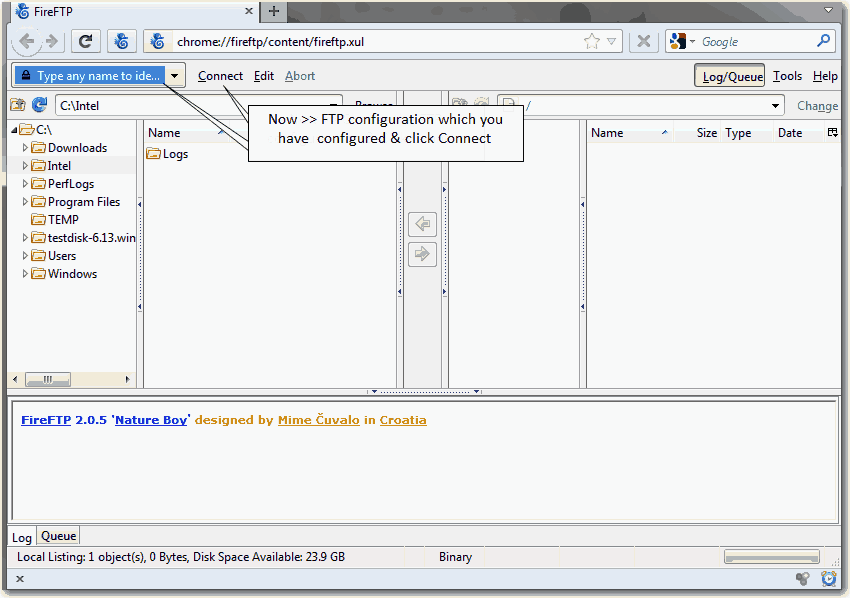850x598 pixels.
Task: Click the Binary transfer mode status
Action: [x=455, y=557]
